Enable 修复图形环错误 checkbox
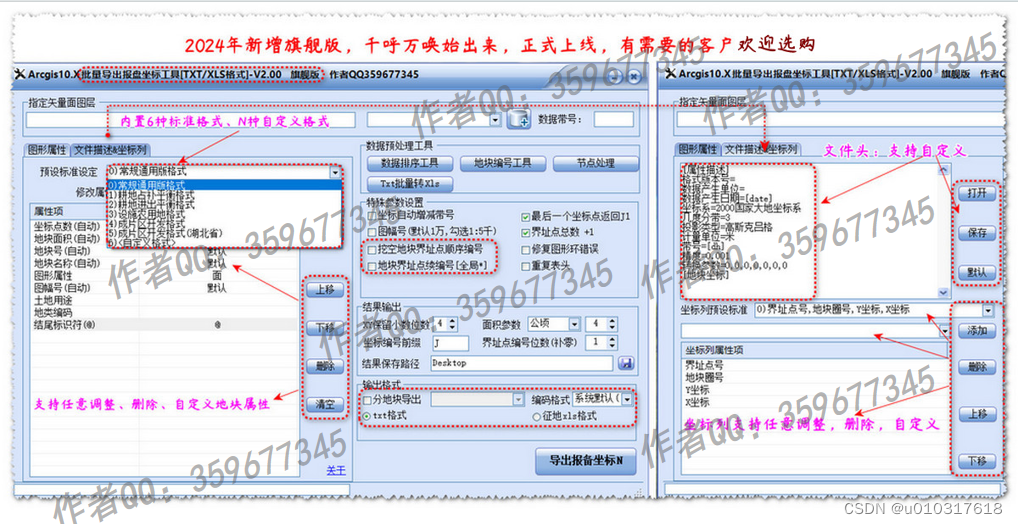The image size is (1018, 524). click(x=526, y=249)
